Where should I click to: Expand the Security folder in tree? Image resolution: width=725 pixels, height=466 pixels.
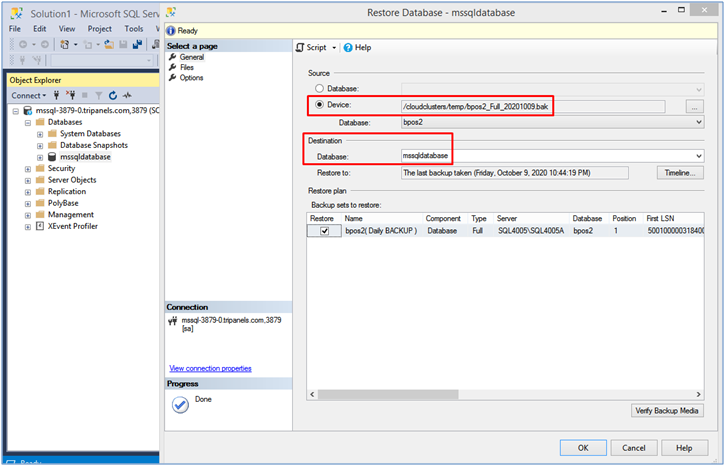pyautogui.click(x=27, y=169)
